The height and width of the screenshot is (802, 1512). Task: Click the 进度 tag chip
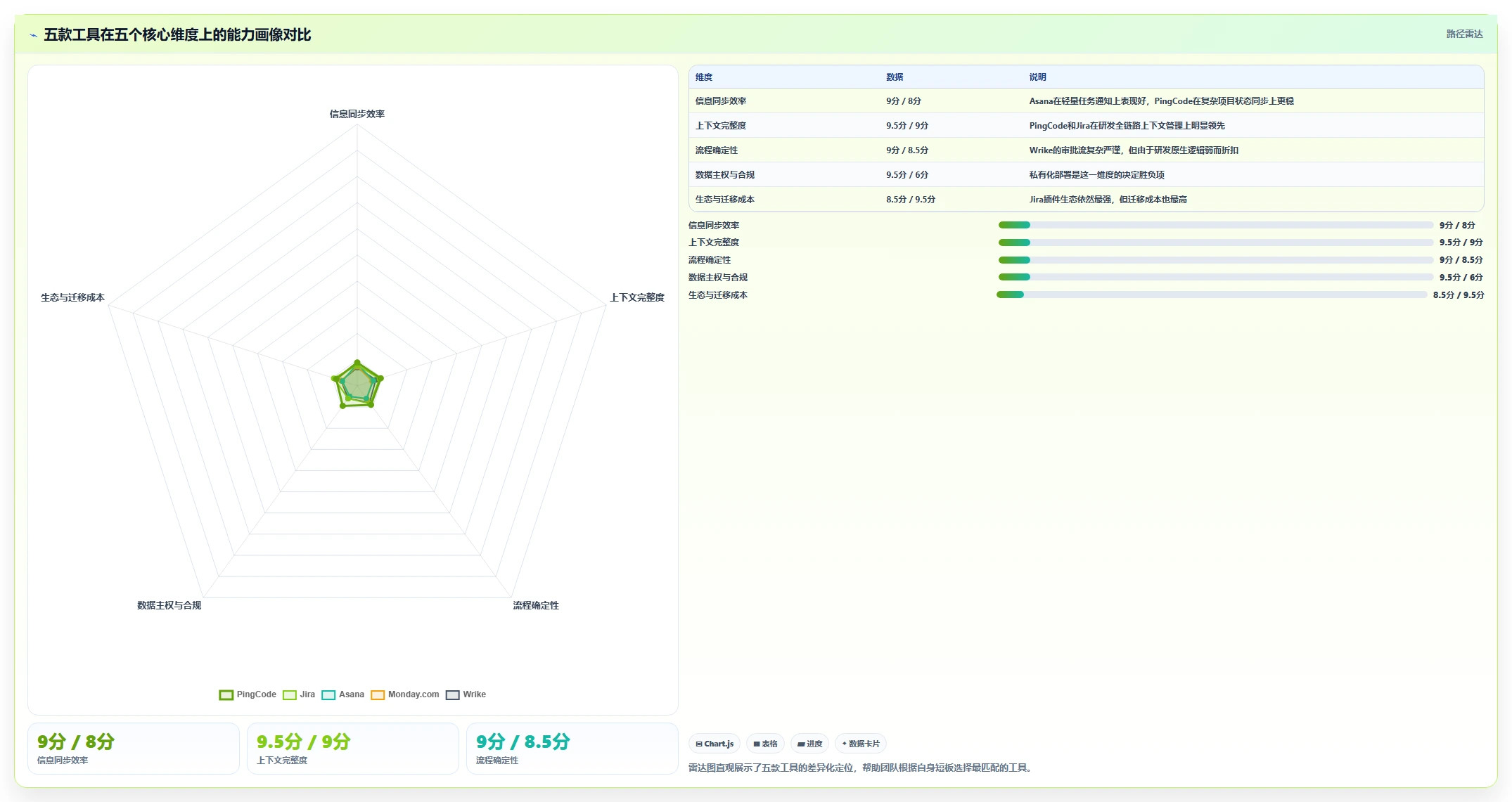pos(809,744)
